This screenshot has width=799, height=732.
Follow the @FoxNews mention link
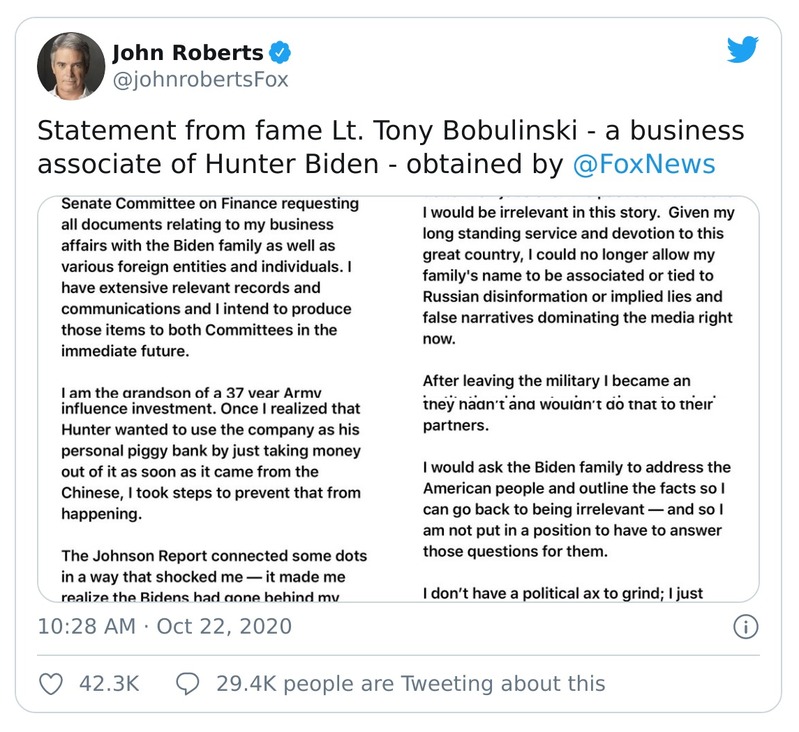644,164
